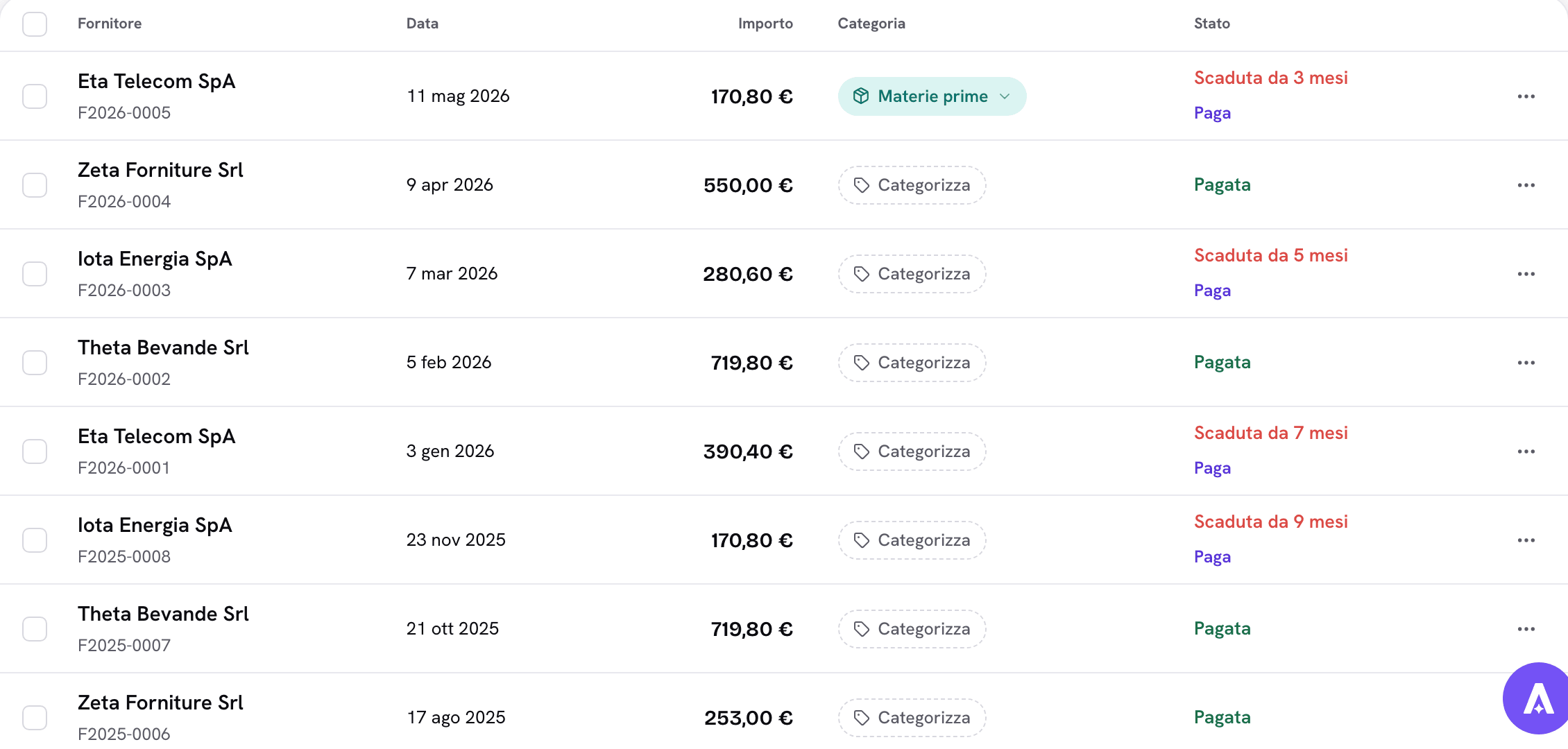
Task: Click Paga for invoice overdue 9 months
Action: [1212, 557]
